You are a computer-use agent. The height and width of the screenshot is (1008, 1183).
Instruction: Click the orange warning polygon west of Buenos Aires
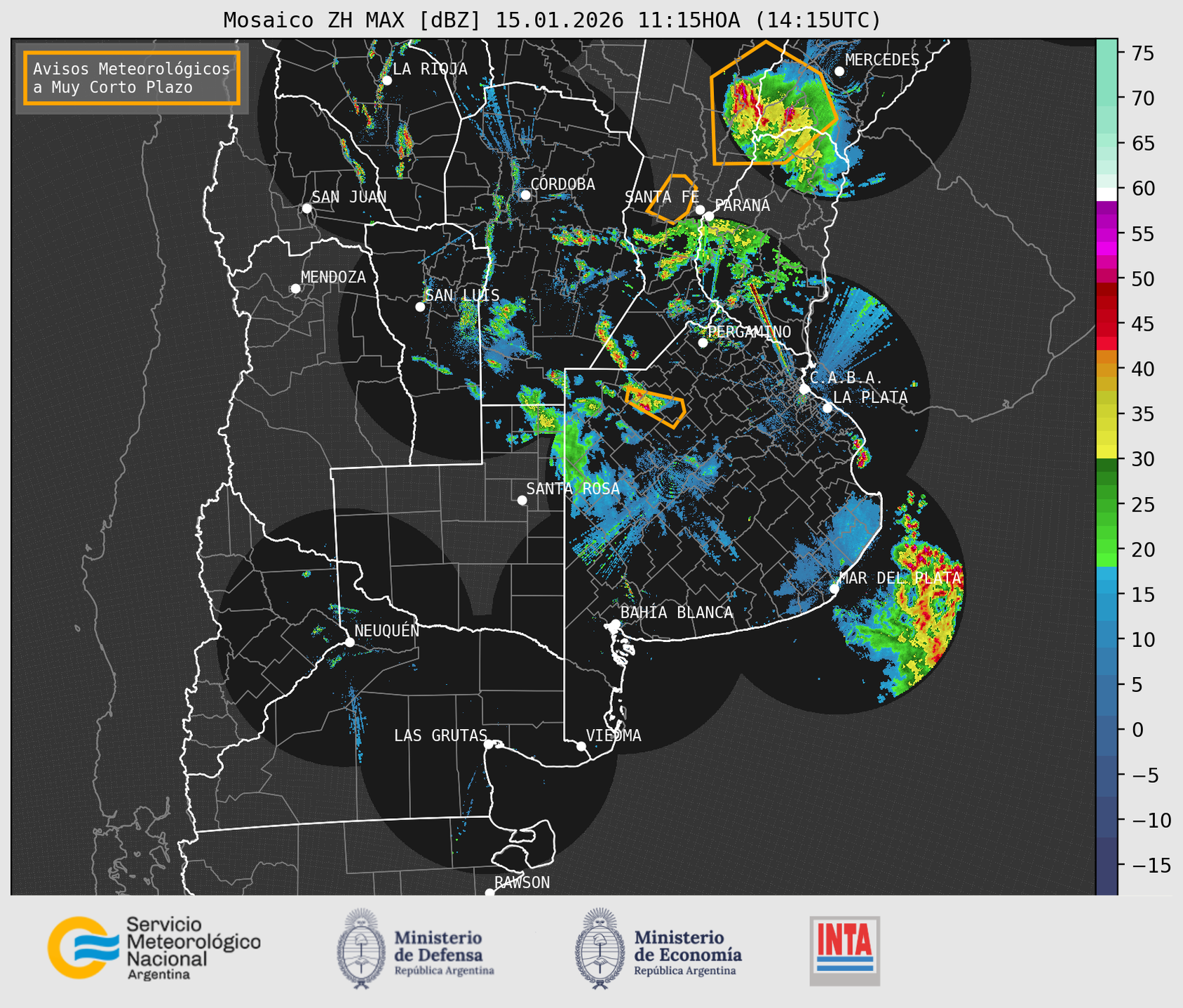656,407
